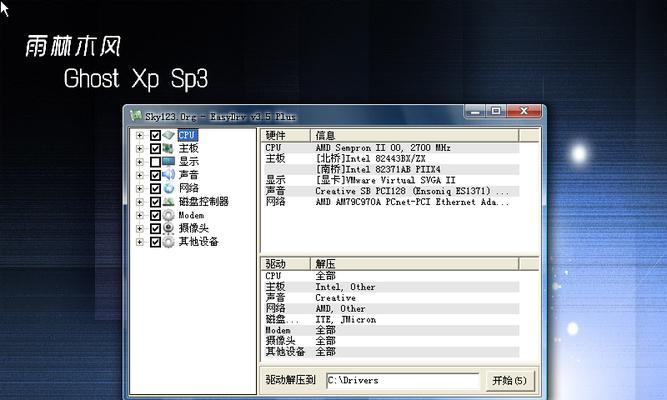Click the webcam (摄像头) icon
Image resolution: width=667 pixels, height=400 pixels.
pos(168,229)
